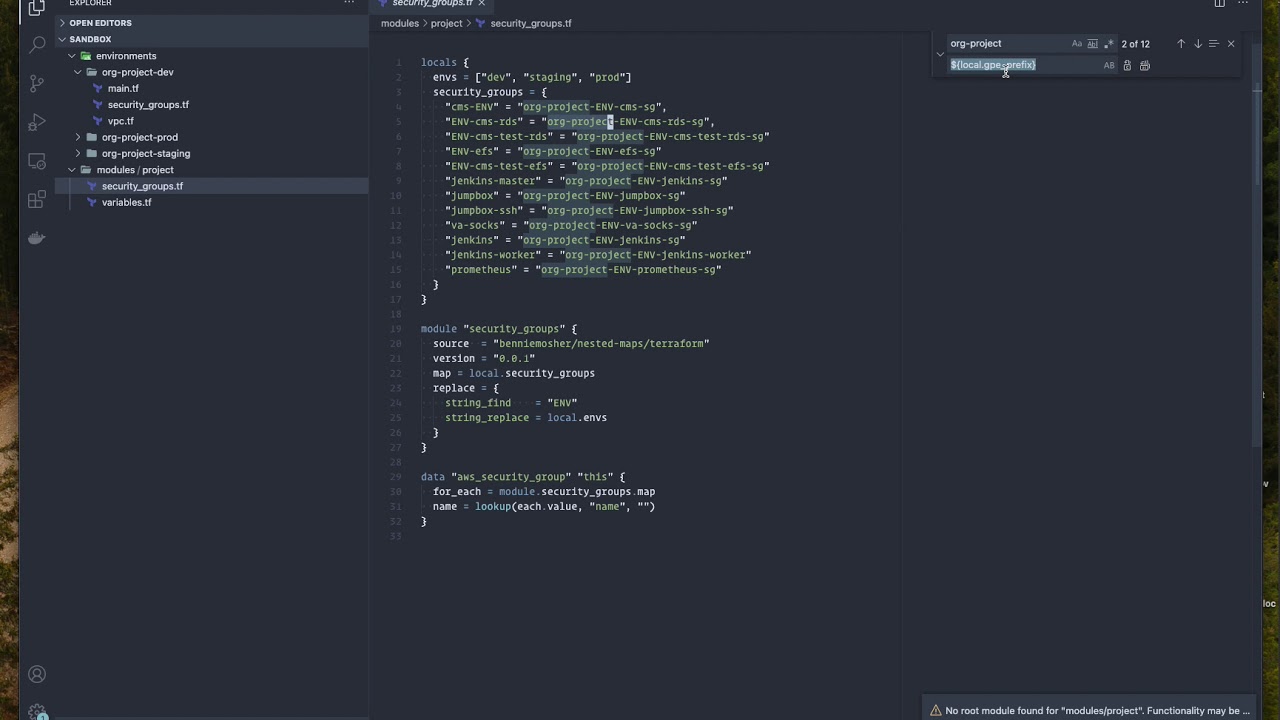Click modules in the breadcrumb
The width and height of the screenshot is (1280, 720).
(399, 23)
